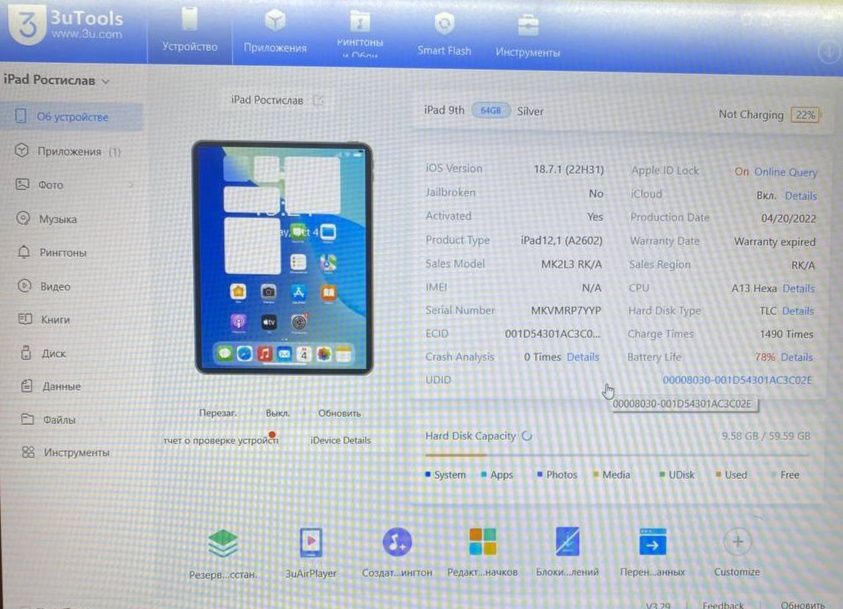Image resolution: width=843 pixels, height=609 pixels.
Task: Open Battery Life Details link
Action: click(797, 357)
